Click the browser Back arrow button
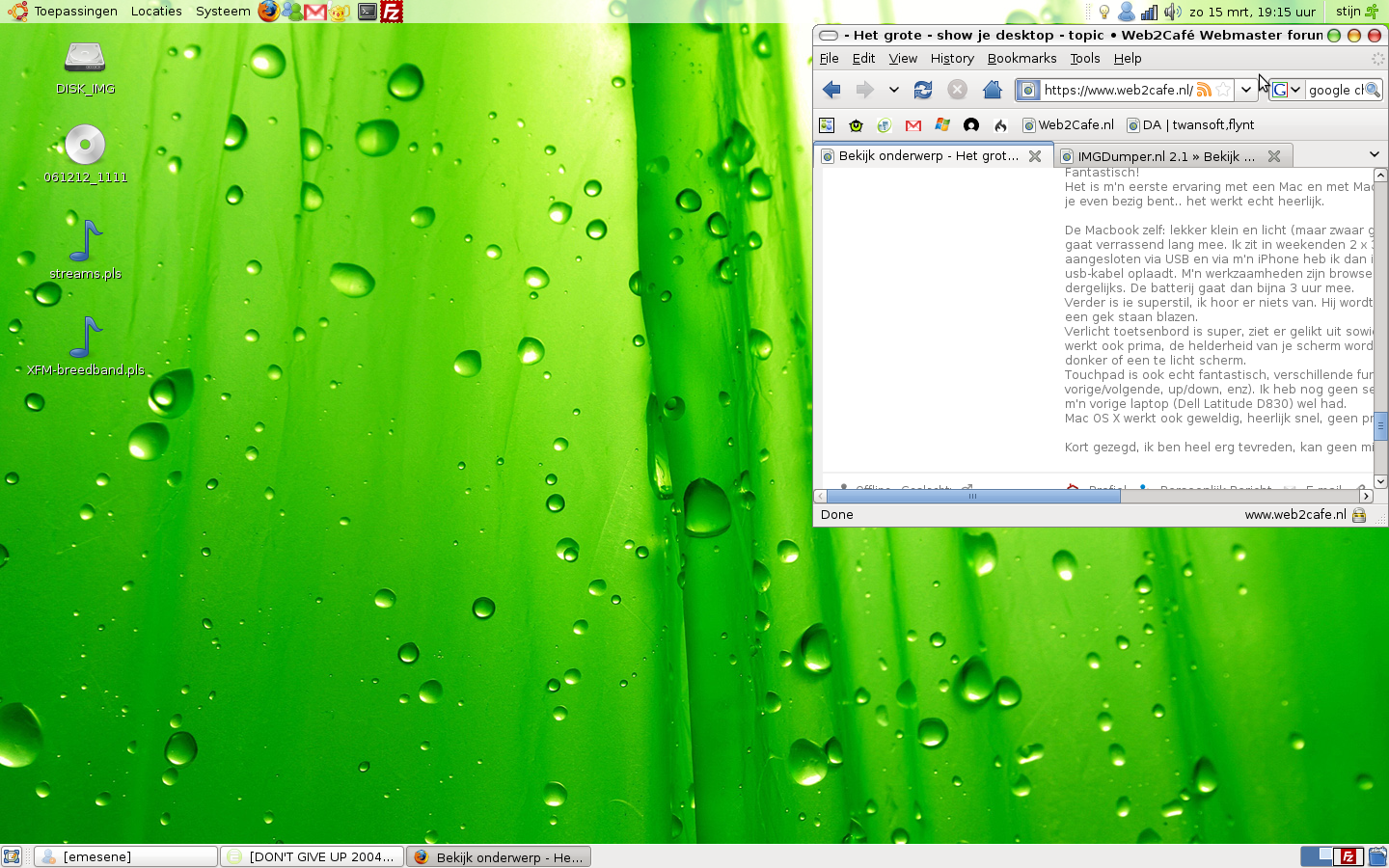This screenshot has width=1389, height=868. (831, 90)
